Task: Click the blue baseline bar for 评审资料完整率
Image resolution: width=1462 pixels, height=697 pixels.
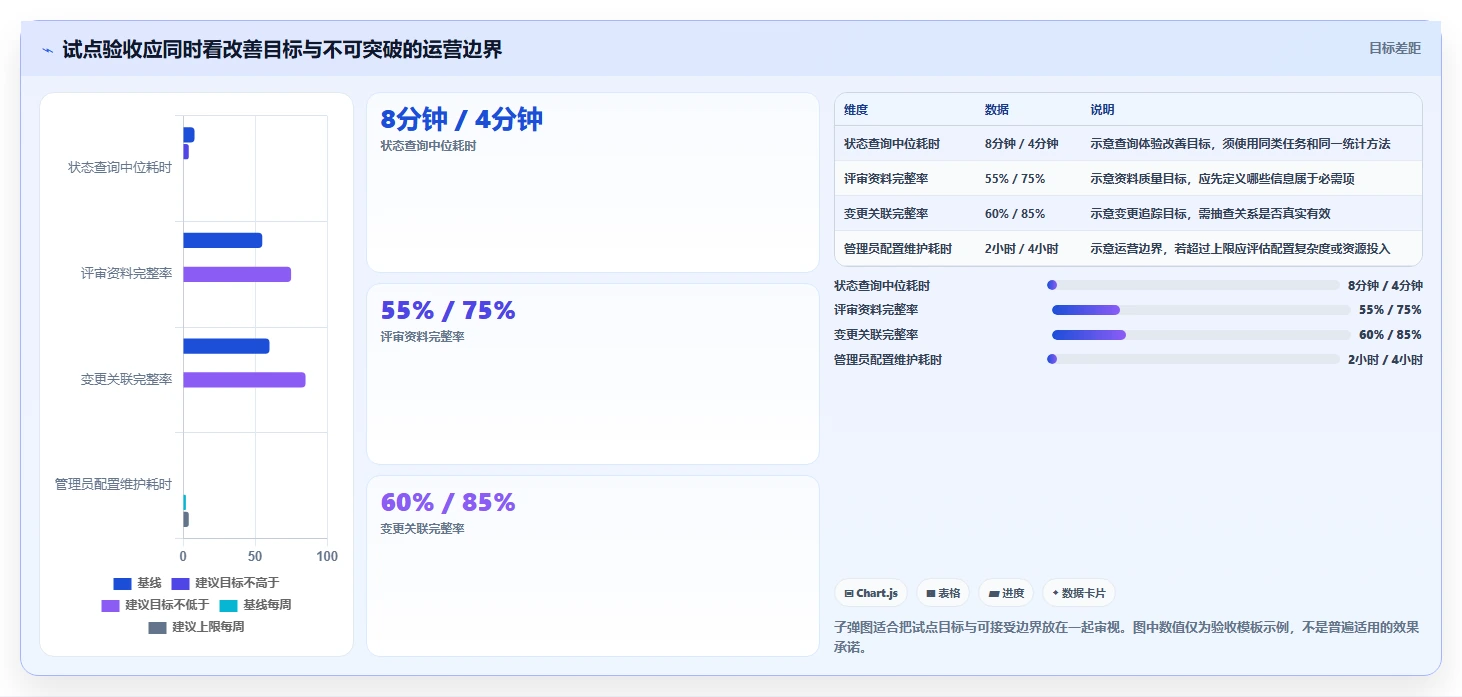Action: coord(222,241)
